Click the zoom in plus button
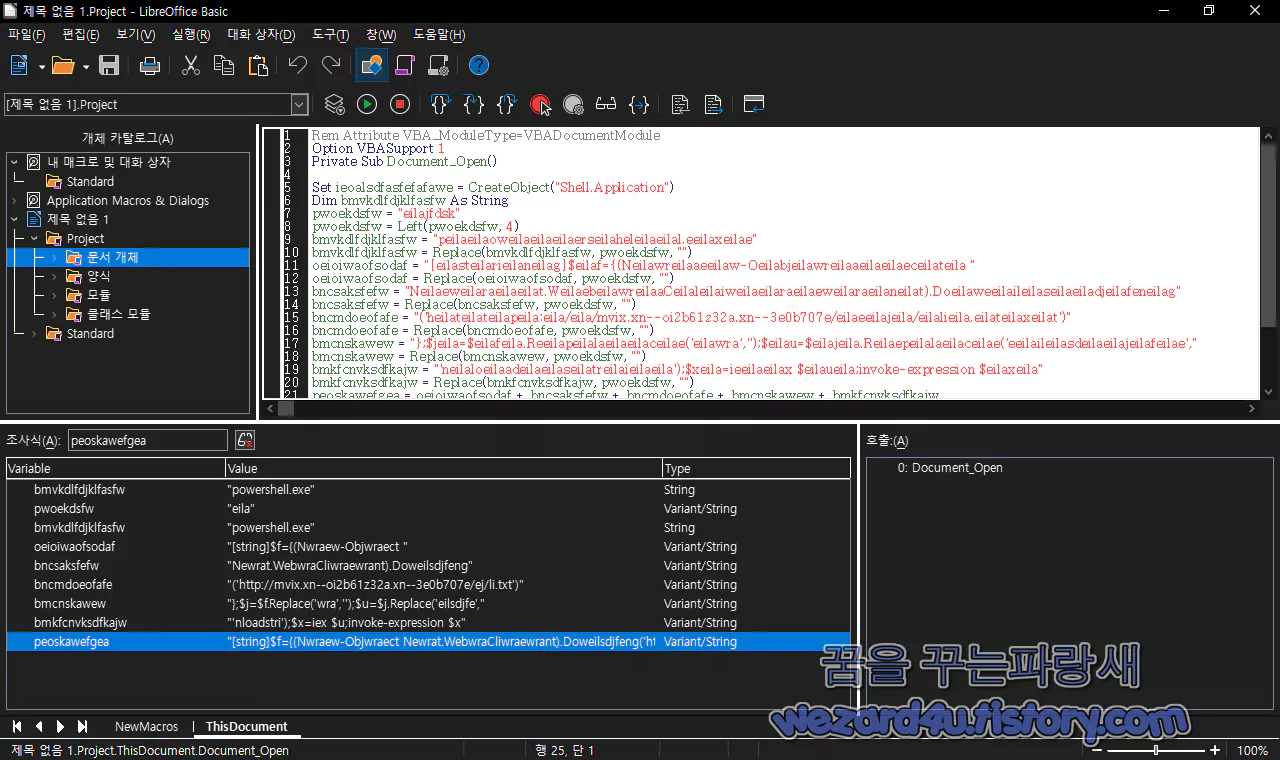Image resolution: width=1280 pixels, height=760 pixels. click(x=1215, y=750)
